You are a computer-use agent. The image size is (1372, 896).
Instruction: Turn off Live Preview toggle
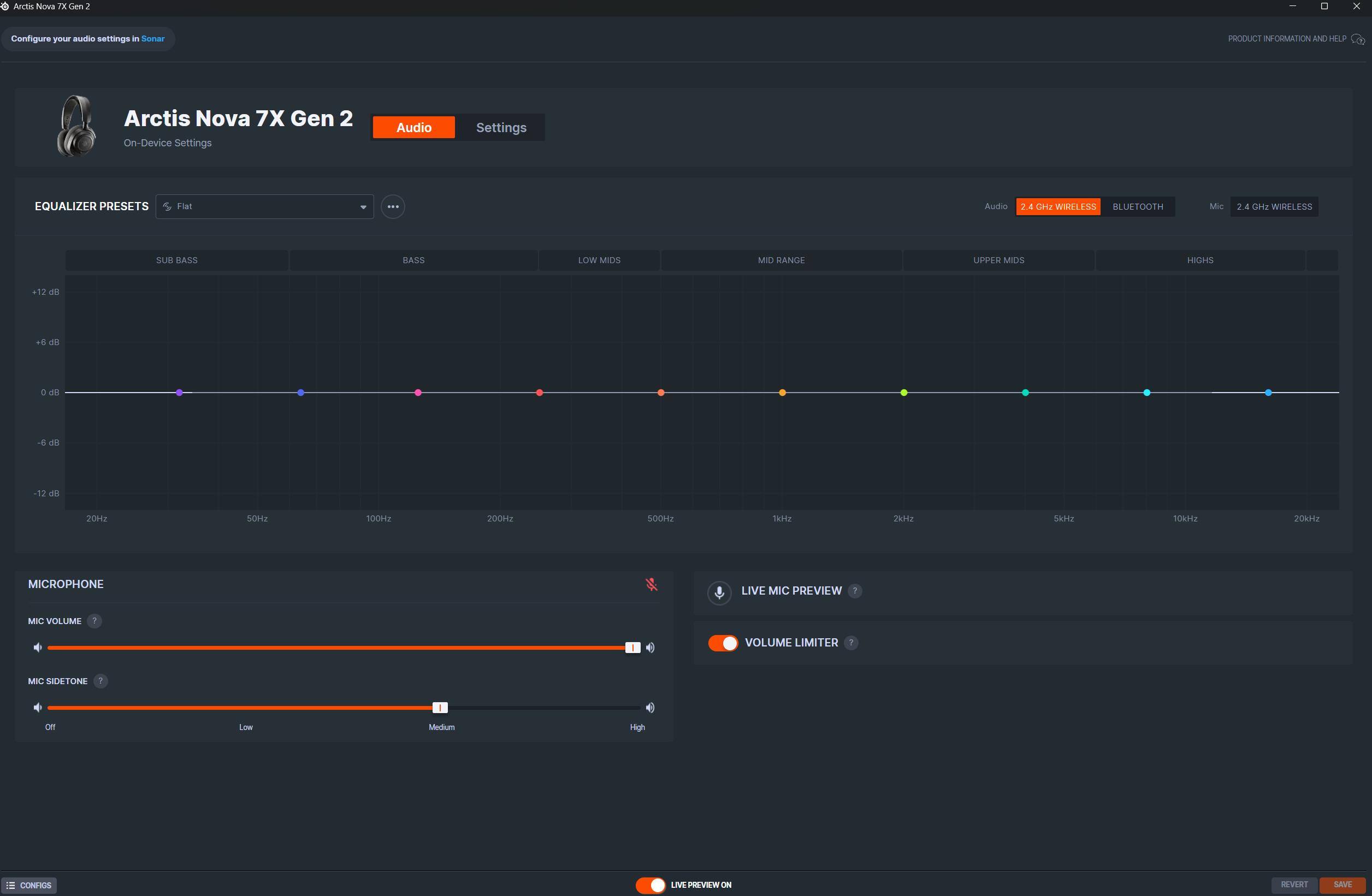650,885
